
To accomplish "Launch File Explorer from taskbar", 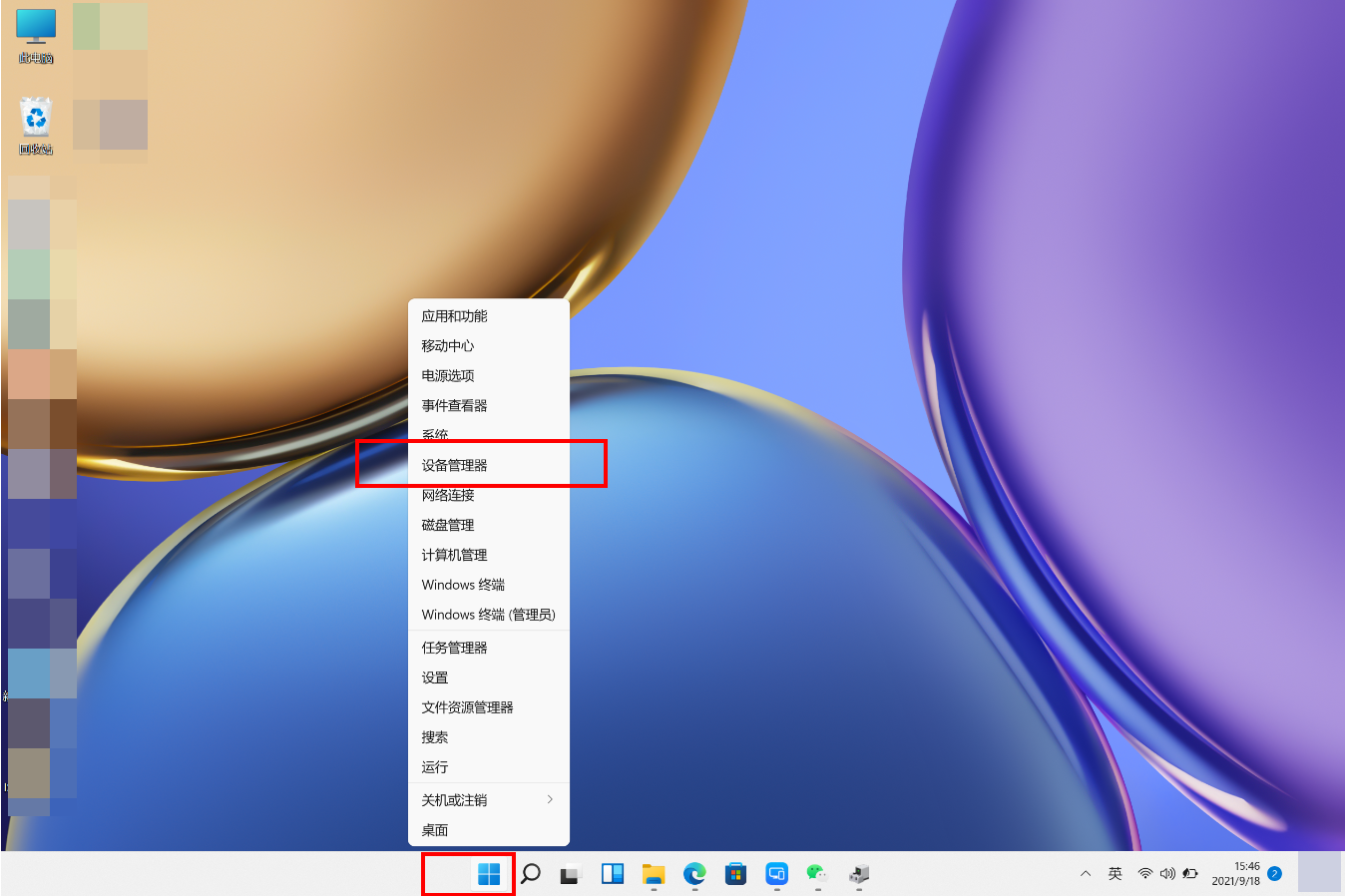I will pyautogui.click(x=654, y=875).
